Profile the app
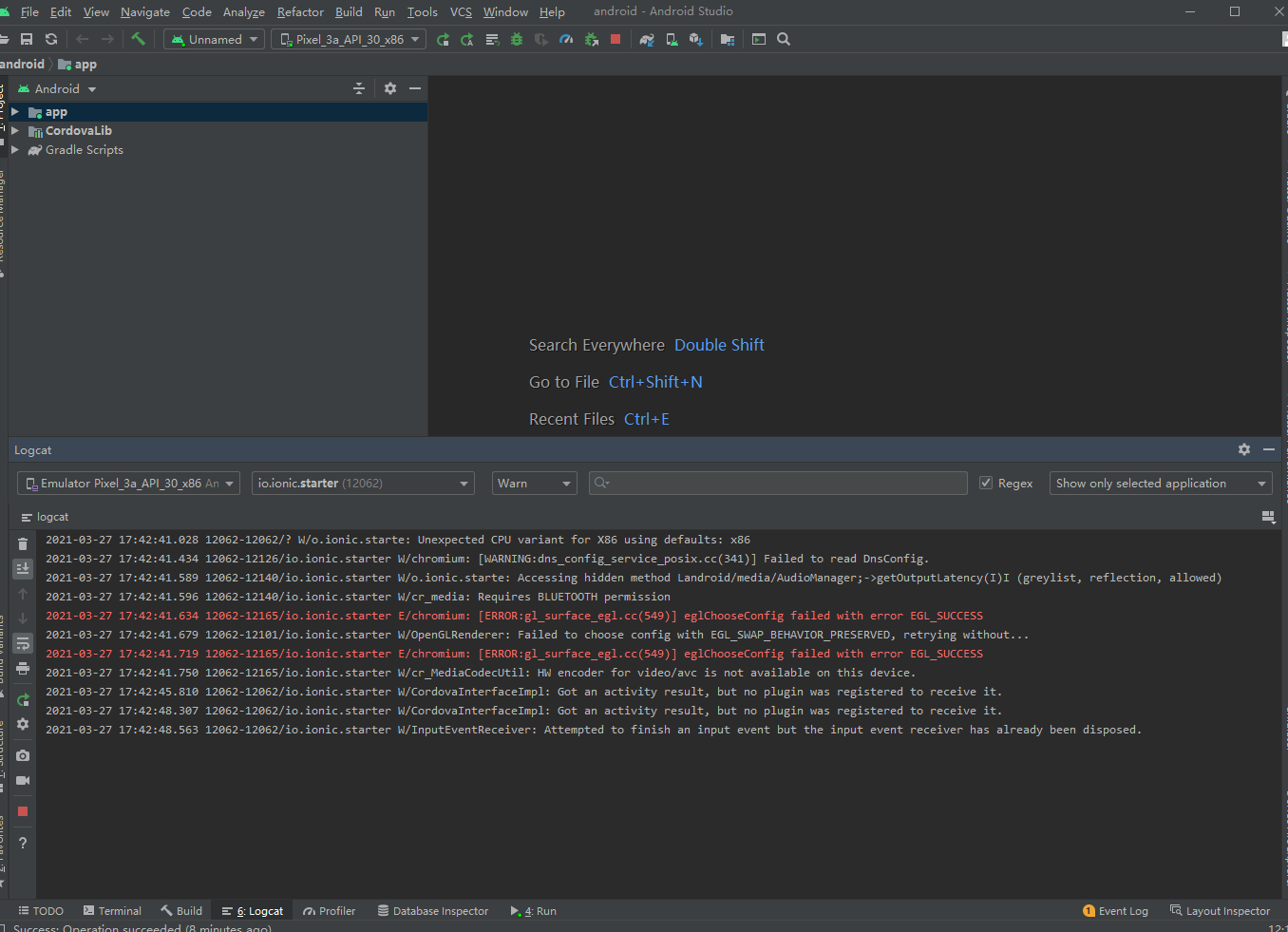The height and width of the screenshot is (932, 1288). pos(566,39)
